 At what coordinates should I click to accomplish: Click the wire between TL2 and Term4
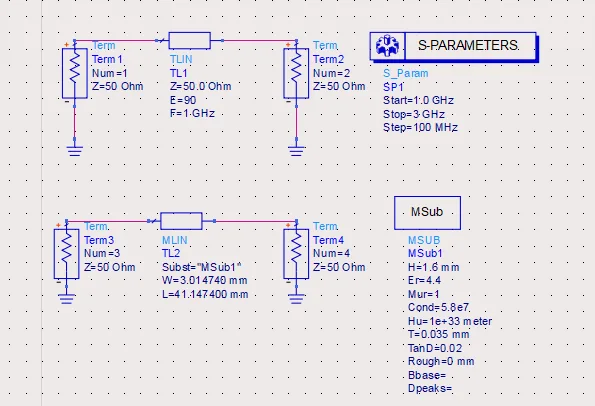click(x=255, y=221)
